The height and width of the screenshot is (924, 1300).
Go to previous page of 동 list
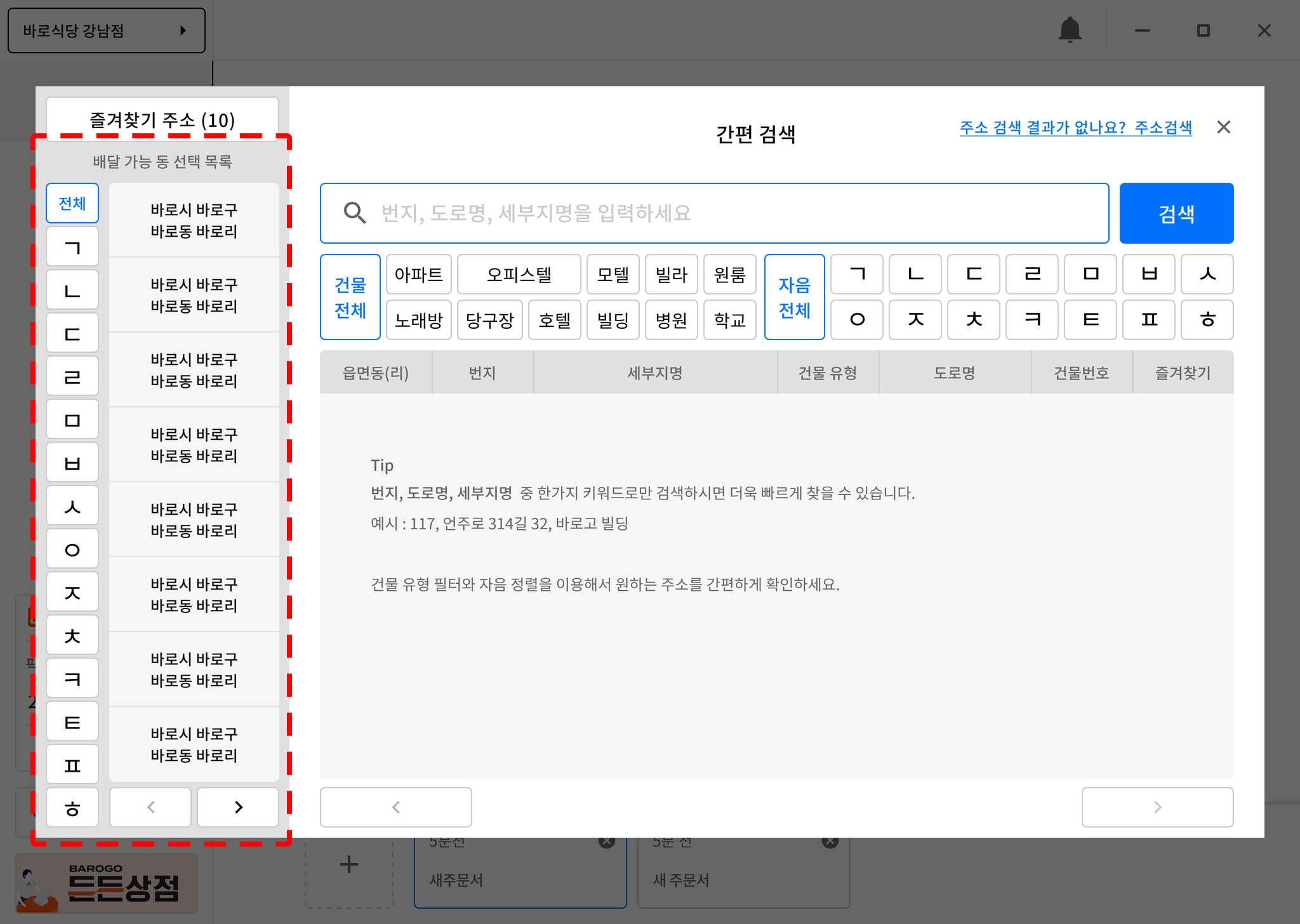pyautogui.click(x=150, y=807)
